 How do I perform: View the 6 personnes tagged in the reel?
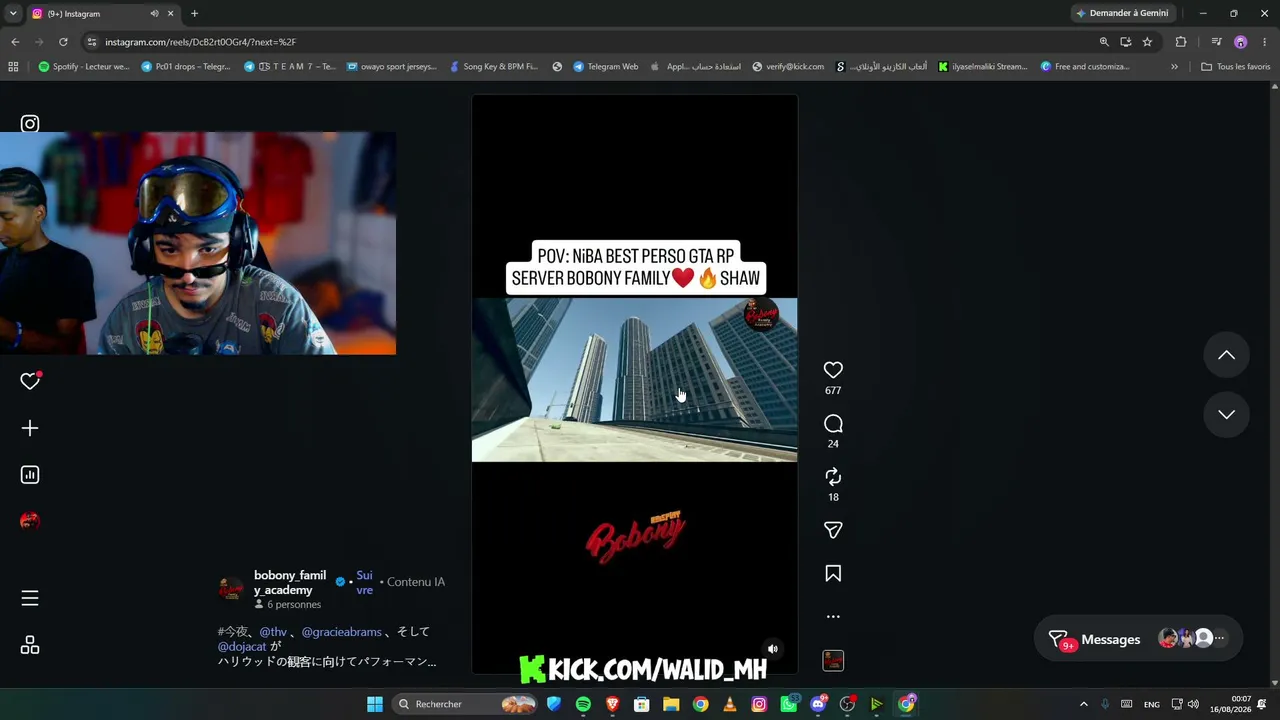coord(288,604)
